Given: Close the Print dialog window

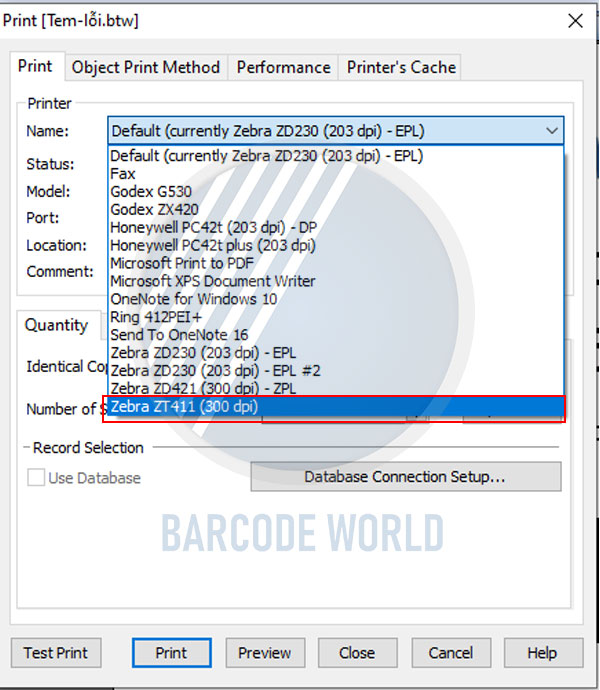Looking at the screenshot, I should point(574,20).
